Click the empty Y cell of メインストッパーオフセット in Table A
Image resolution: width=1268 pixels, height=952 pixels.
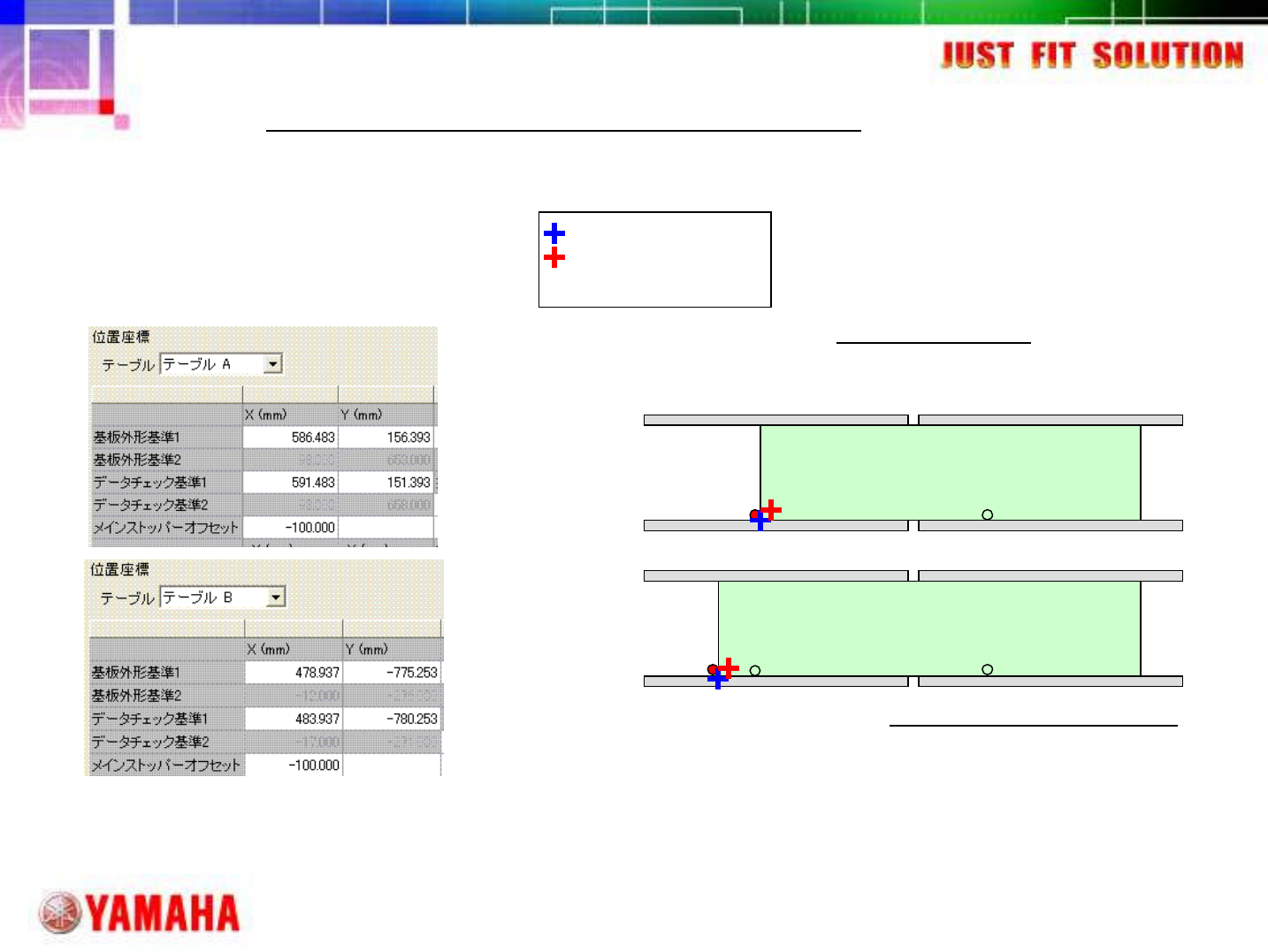coord(386,528)
